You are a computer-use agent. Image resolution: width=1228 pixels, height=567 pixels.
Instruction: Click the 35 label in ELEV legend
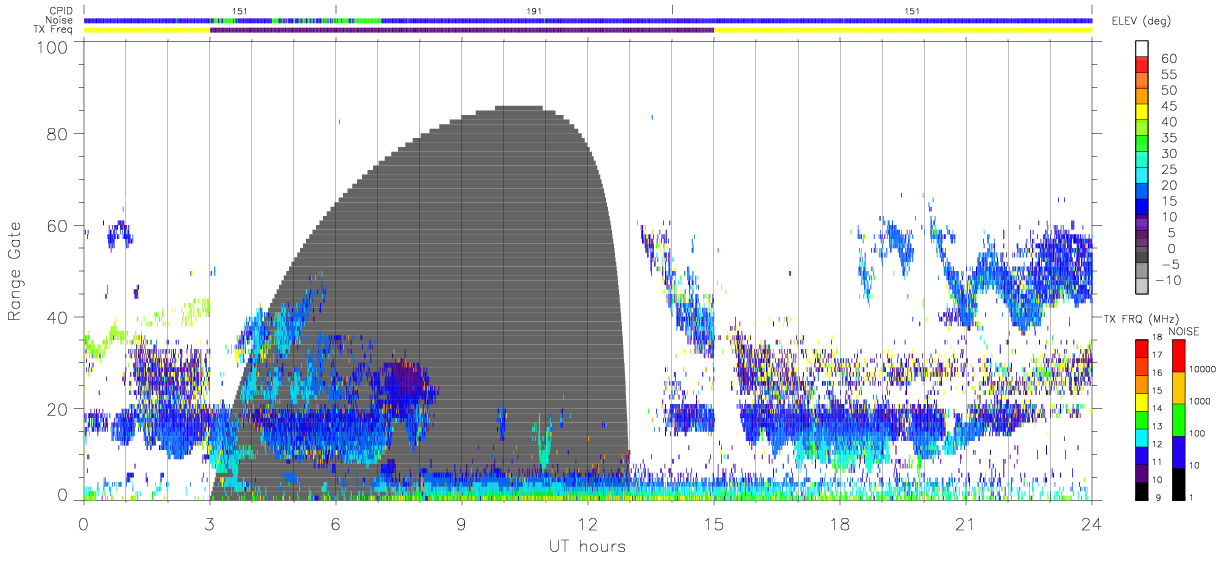point(1168,138)
